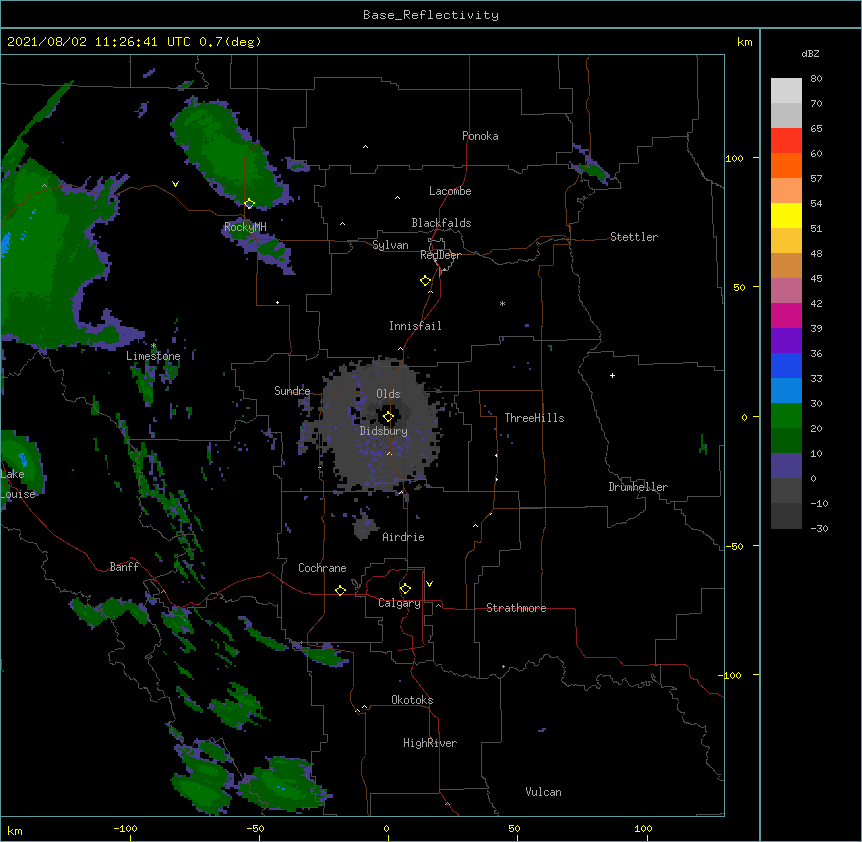Click the Limestone label

[x=153, y=356]
